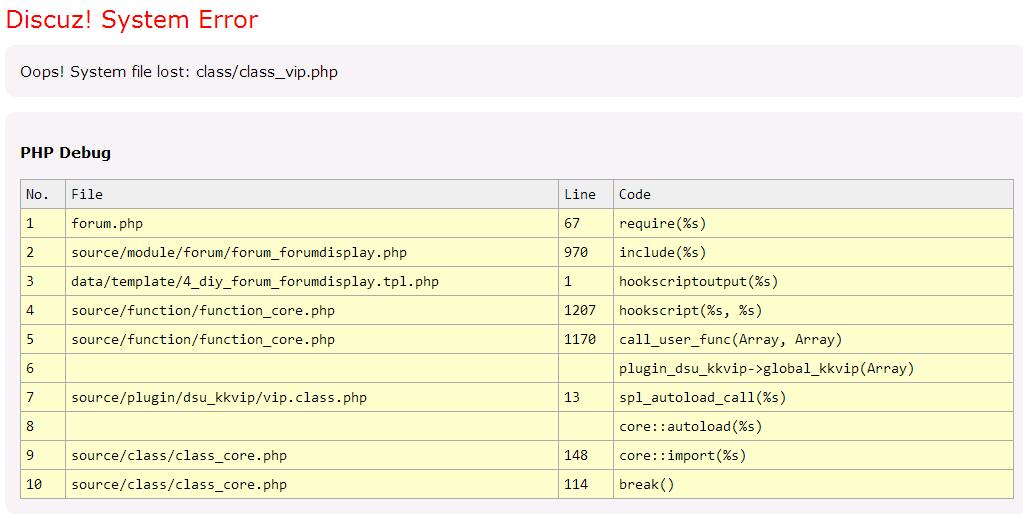Select 'plugin_dsu_kkvip->global_kkvip(Array)' code cell

click(x=813, y=369)
